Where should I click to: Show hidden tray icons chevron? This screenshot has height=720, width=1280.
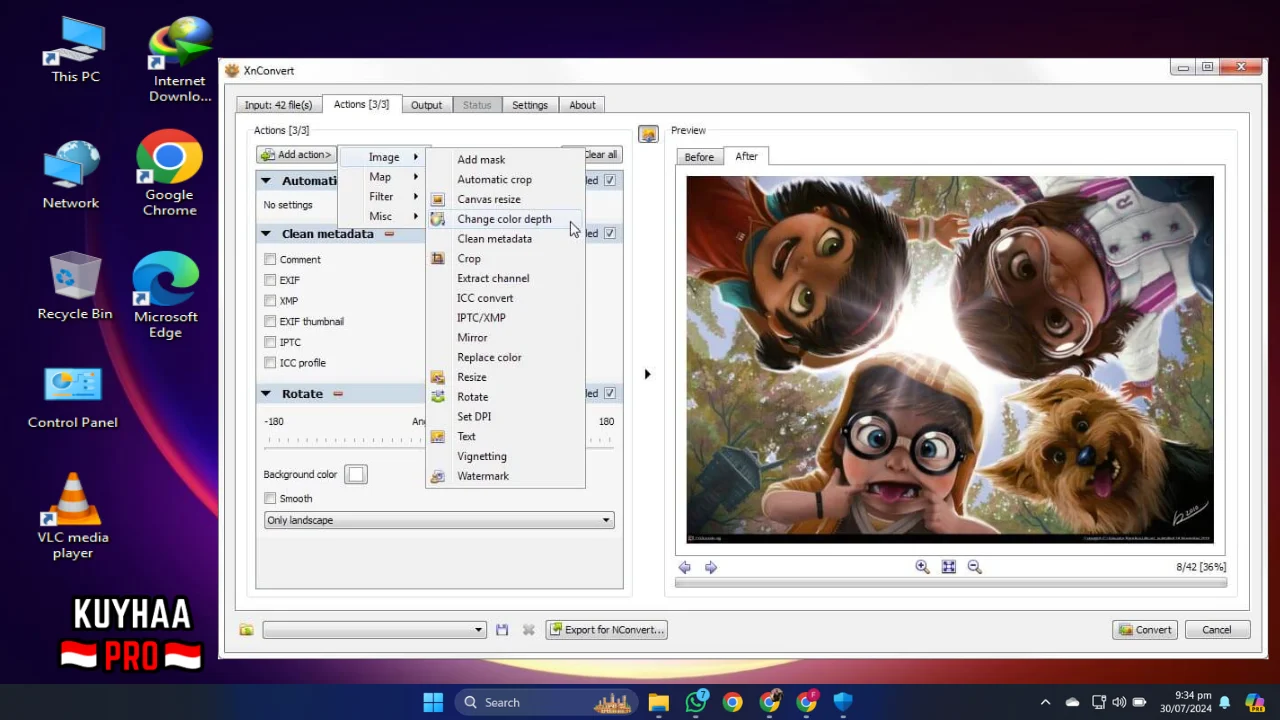coord(1045,702)
